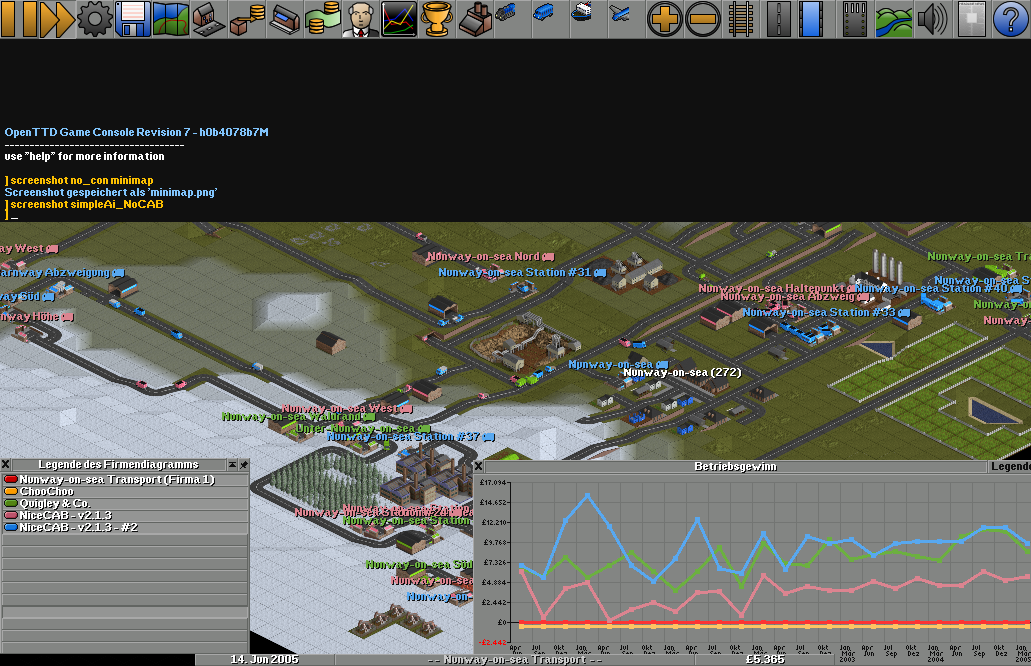Image resolution: width=1031 pixels, height=666 pixels.
Task: Close the Legende des Firmendiagramms window
Action: (x=5, y=465)
